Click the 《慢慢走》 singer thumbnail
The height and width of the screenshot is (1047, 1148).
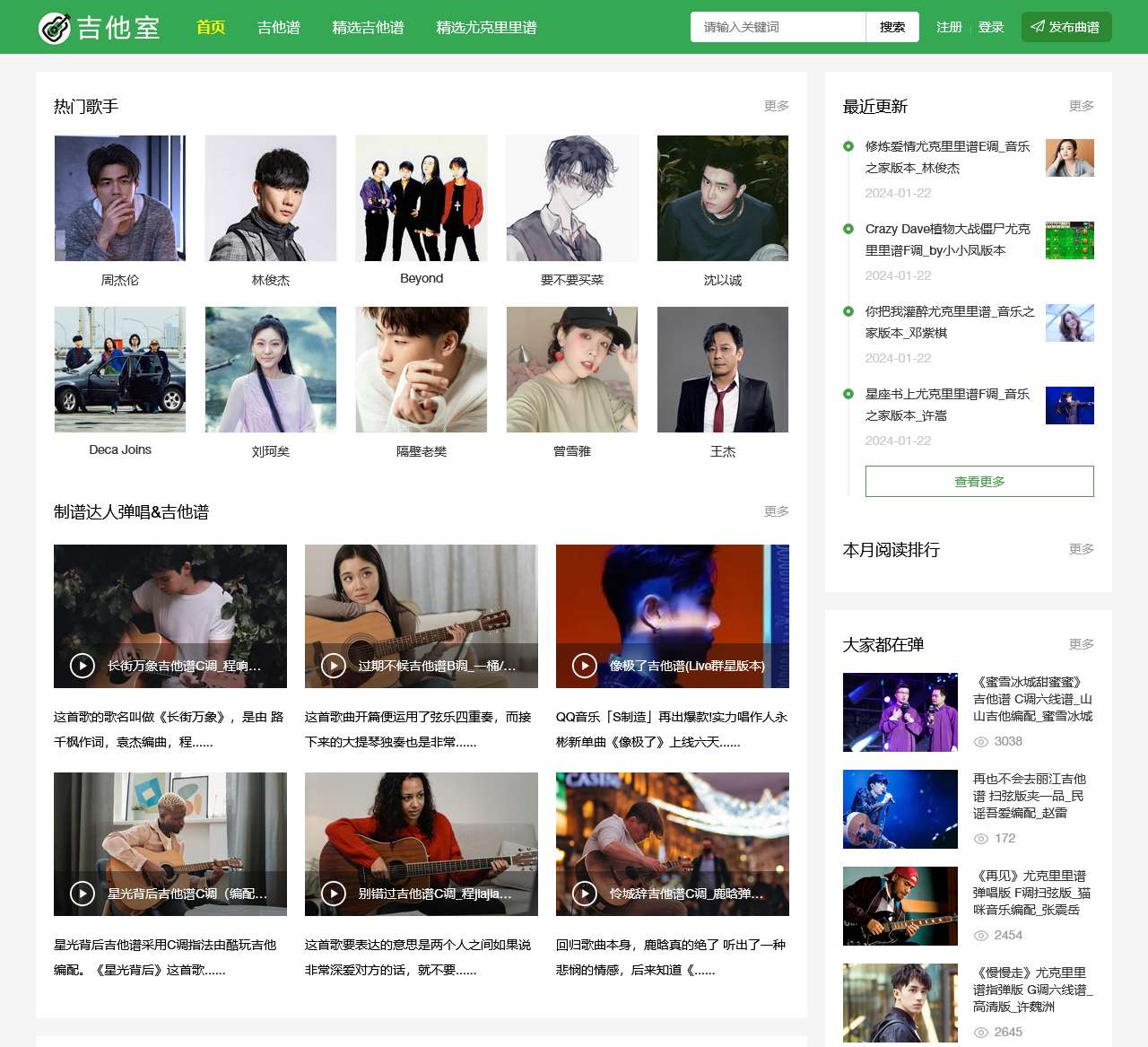(900, 1003)
